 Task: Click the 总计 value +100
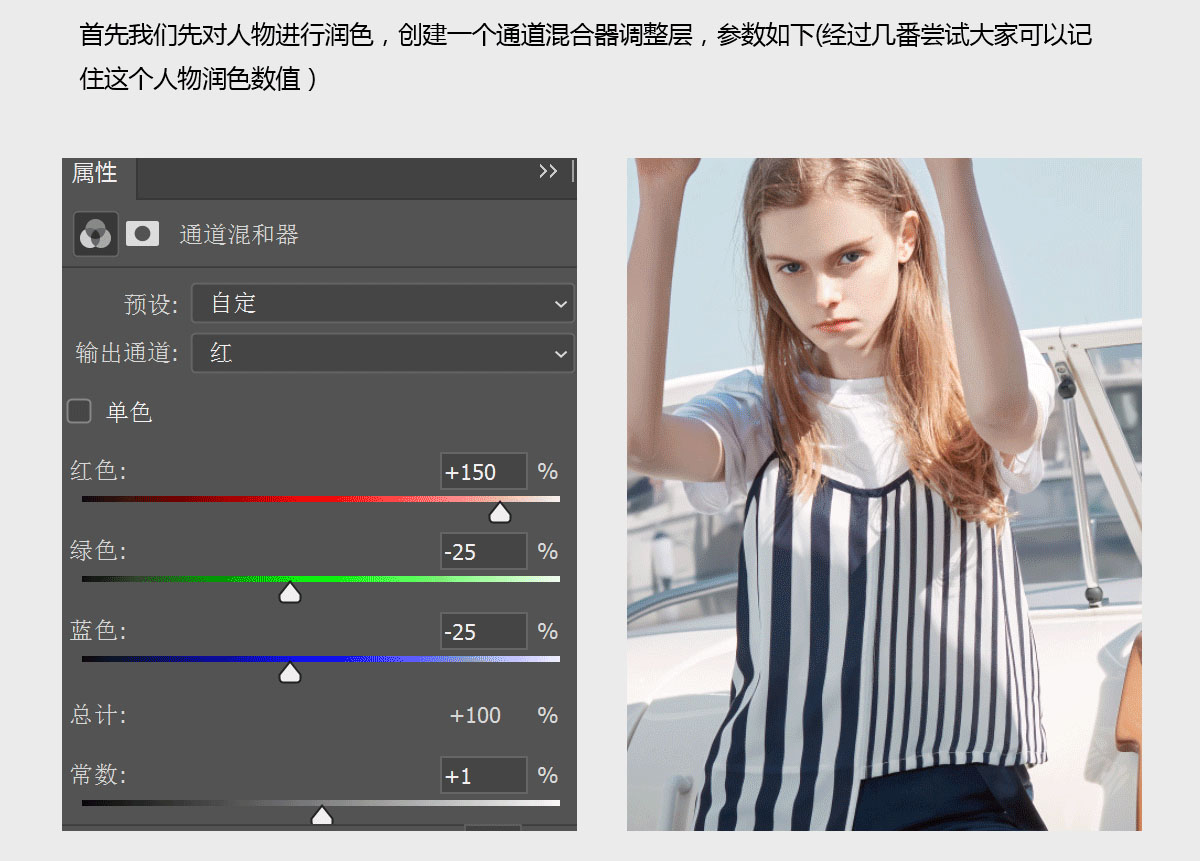(x=475, y=715)
